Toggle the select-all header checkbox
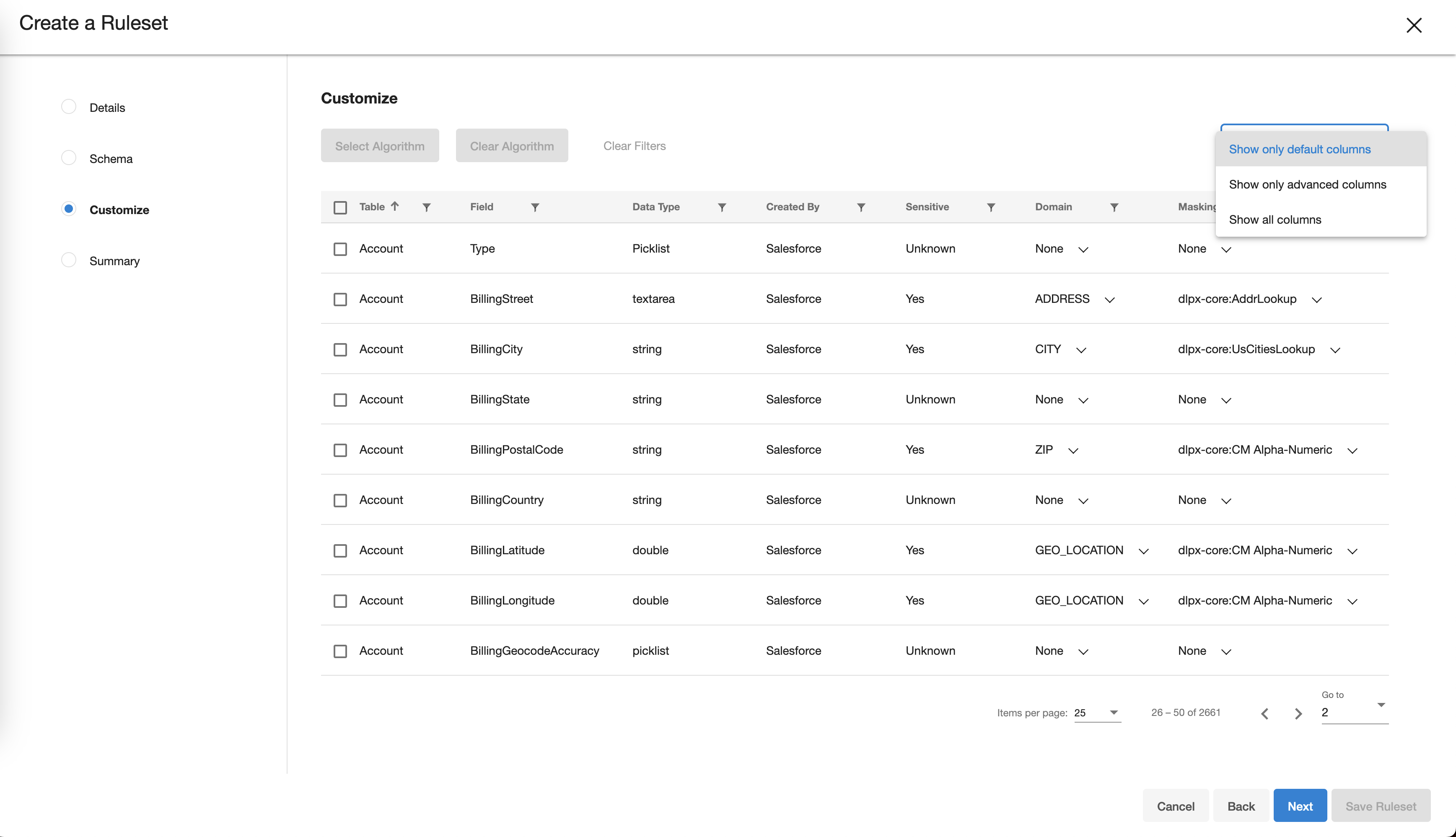The height and width of the screenshot is (837, 1456). click(x=340, y=207)
